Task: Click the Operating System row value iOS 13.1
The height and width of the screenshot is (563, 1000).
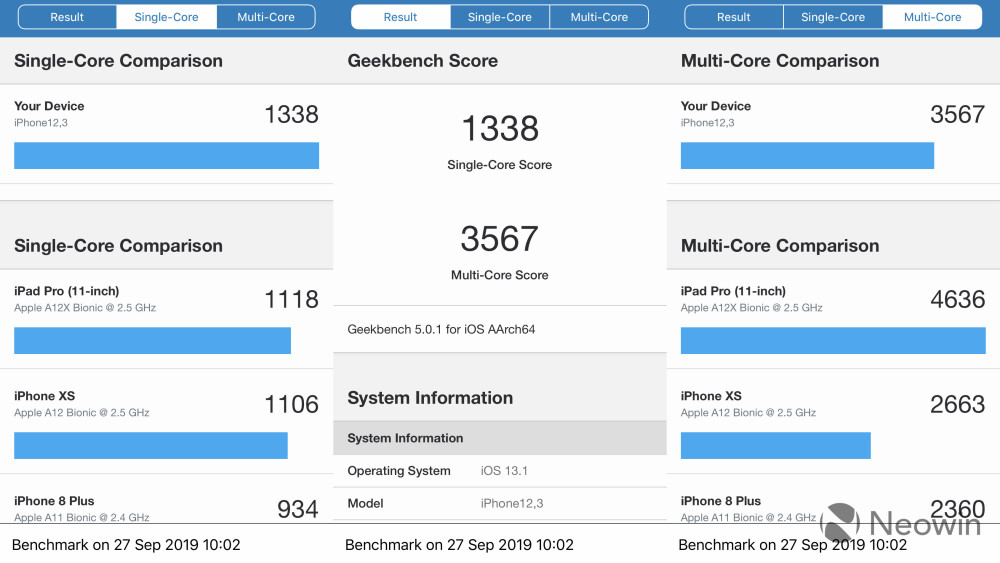Action: [504, 471]
